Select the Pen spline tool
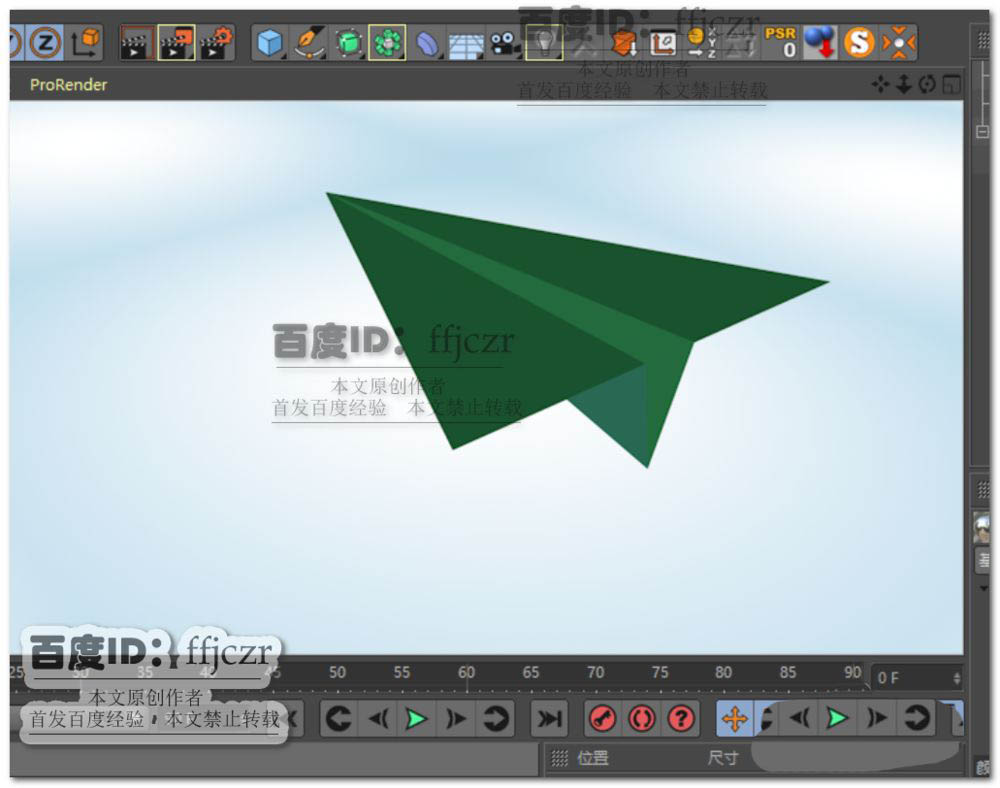 (x=309, y=43)
